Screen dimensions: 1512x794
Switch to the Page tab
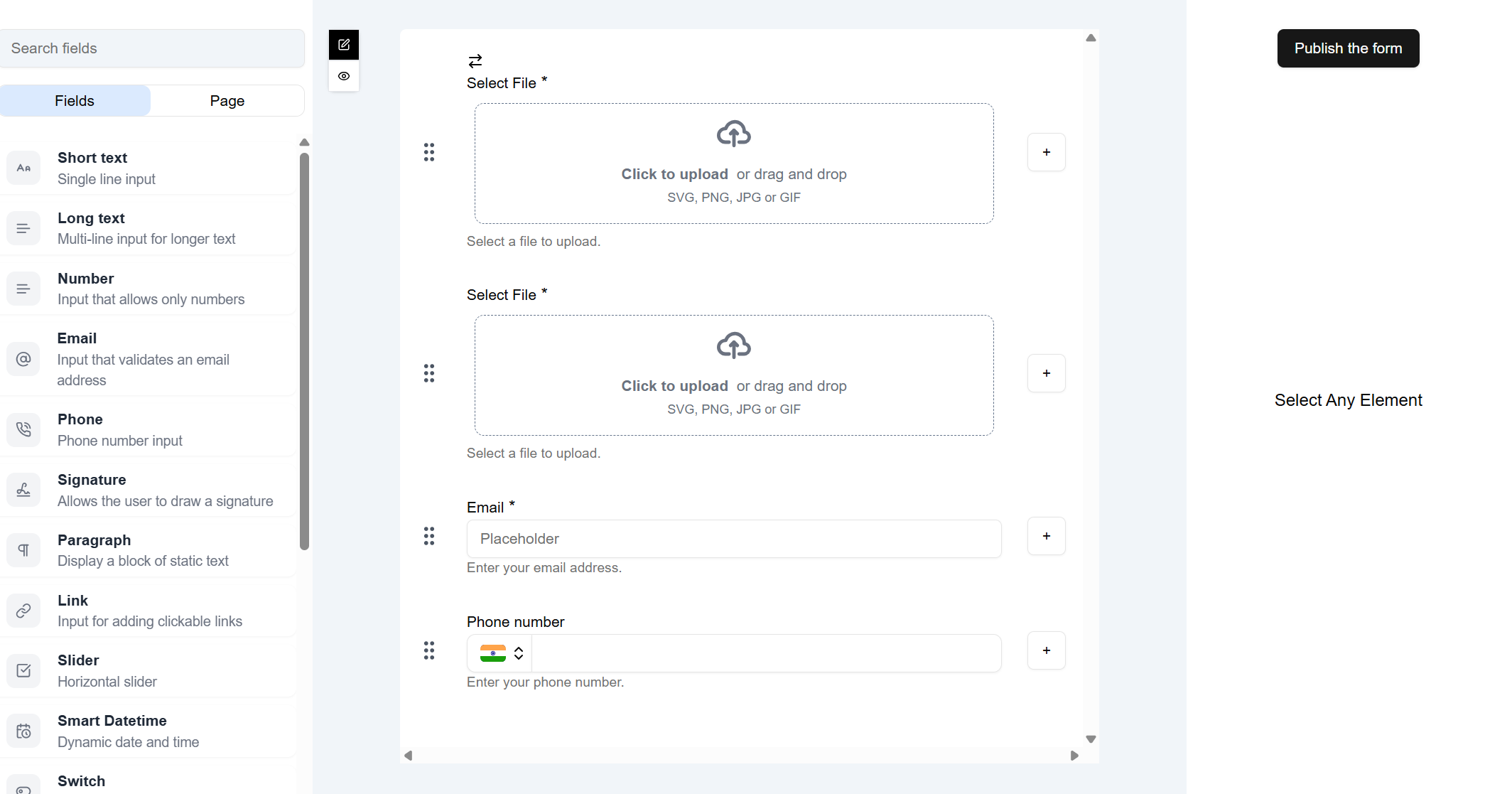227,101
